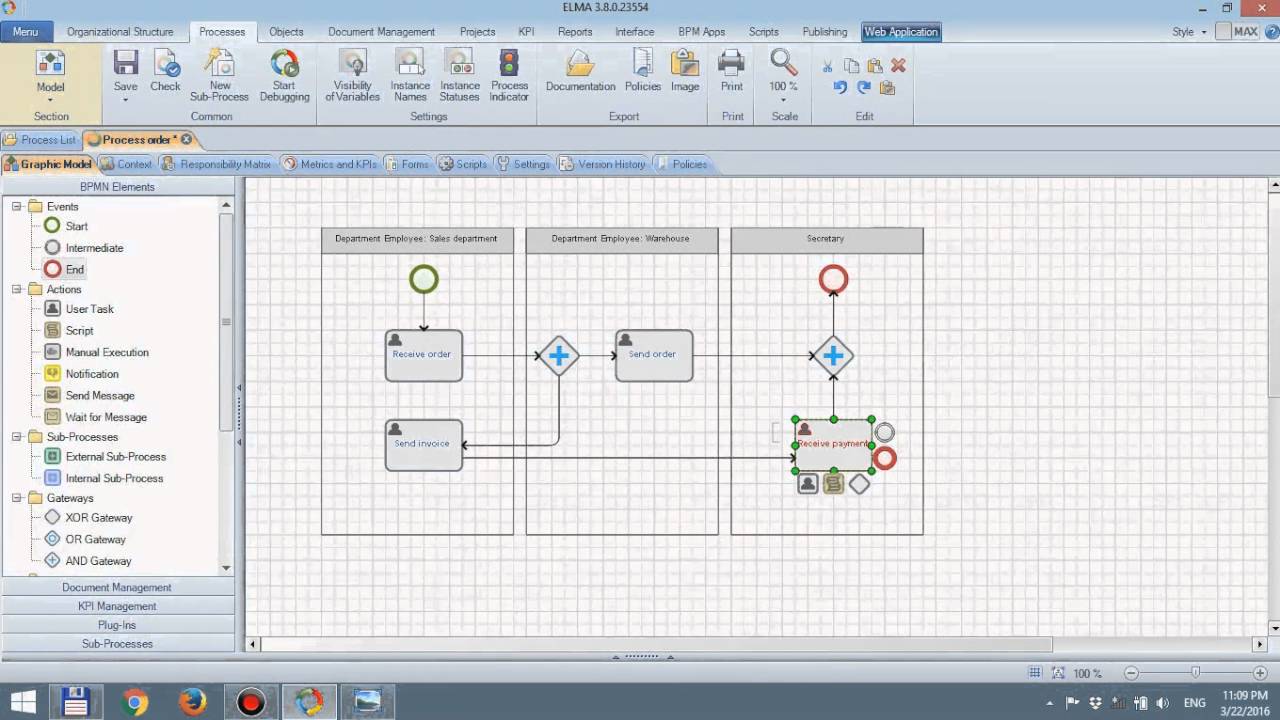Add script task from Receive payment quick menu
Viewport: 1280px width, 720px height.
[x=833, y=484]
